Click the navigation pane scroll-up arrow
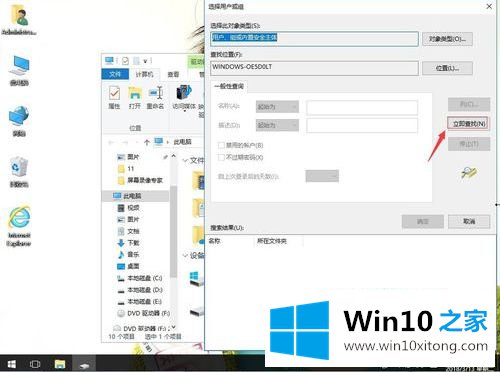This screenshot has width=500, height=372. point(173,156)
